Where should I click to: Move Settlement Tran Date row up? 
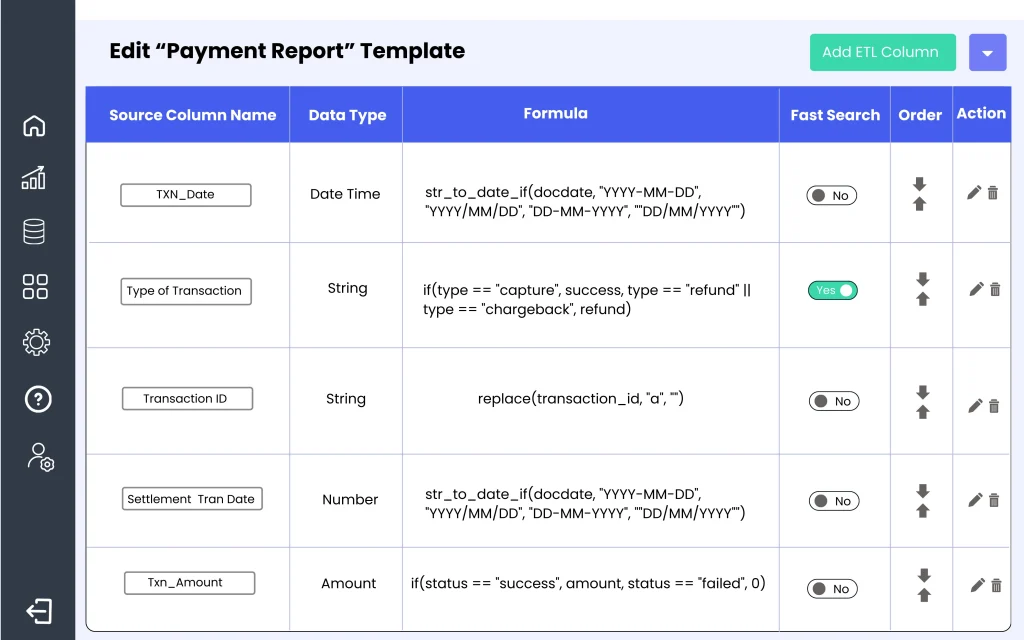pyautogui.click(x=922, y=511)
